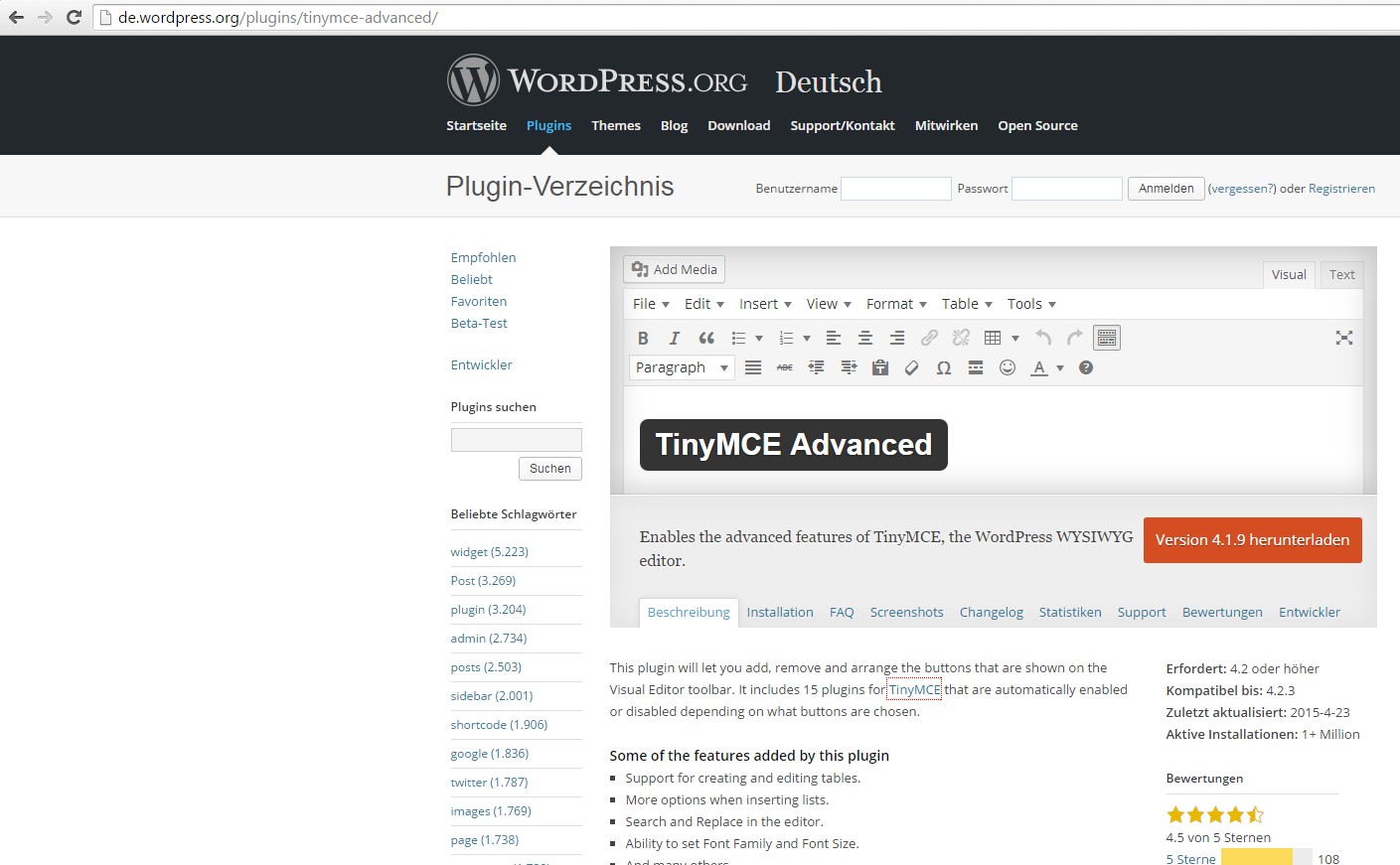Click the insert link chain icon
Image resolution: width=1400 pixels, height=865 pixels.
(x=929, y=338)
